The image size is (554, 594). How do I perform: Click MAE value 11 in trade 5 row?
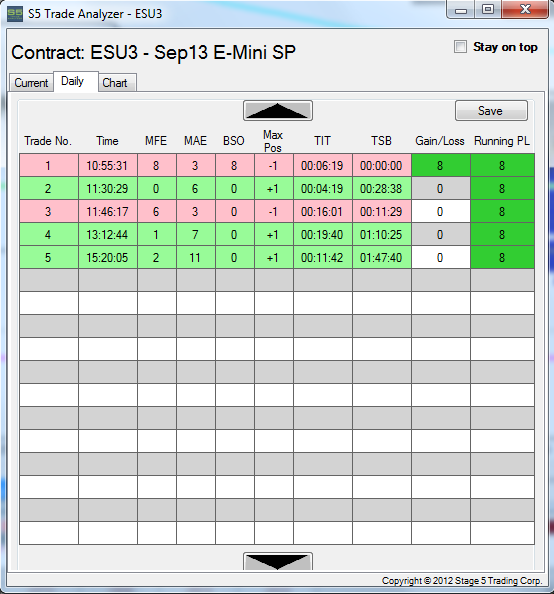pyautogui.click(x=196, y=258)
